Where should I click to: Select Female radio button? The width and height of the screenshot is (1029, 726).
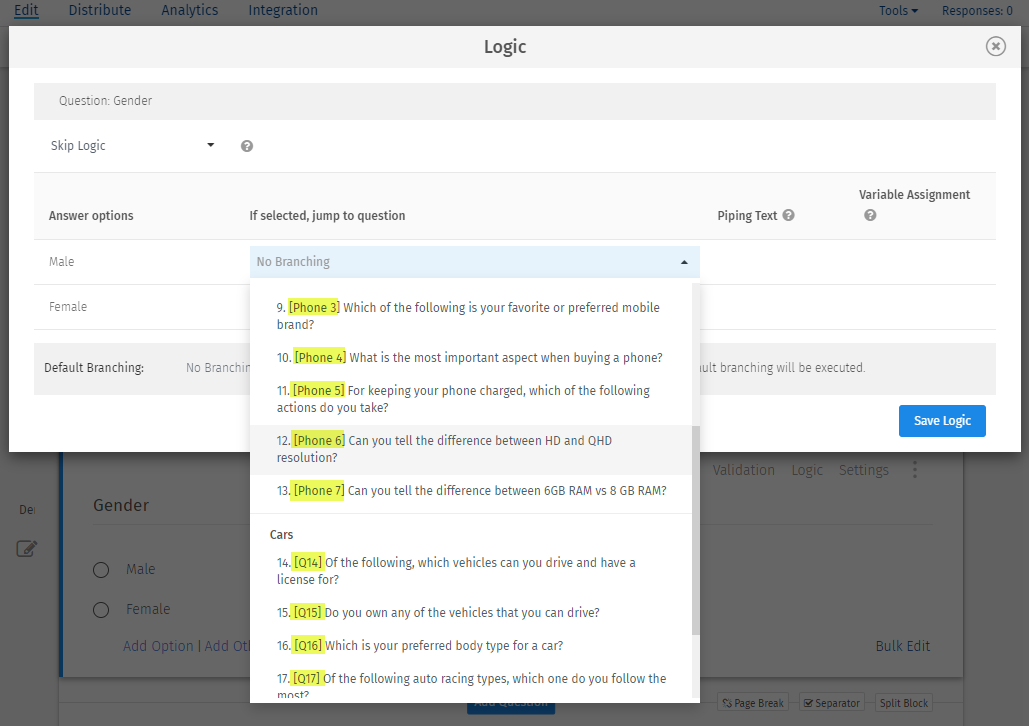[101, 610]
